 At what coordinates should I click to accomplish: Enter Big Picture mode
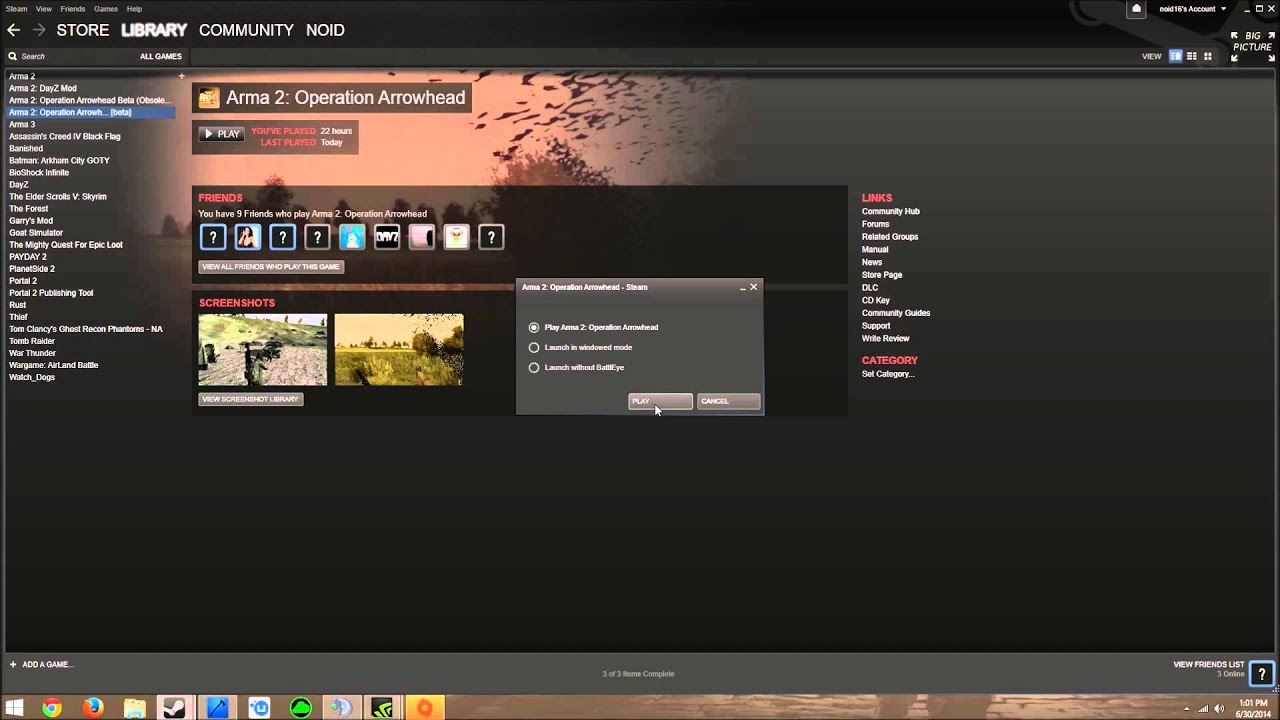[1252, 46]
